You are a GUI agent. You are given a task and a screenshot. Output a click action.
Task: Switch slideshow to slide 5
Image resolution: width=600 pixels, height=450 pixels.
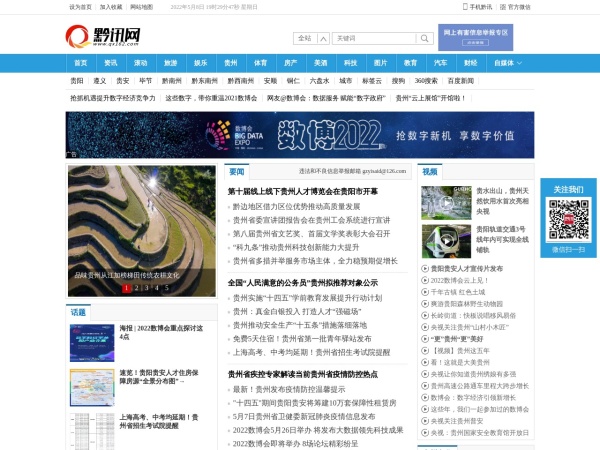[166, 288]
